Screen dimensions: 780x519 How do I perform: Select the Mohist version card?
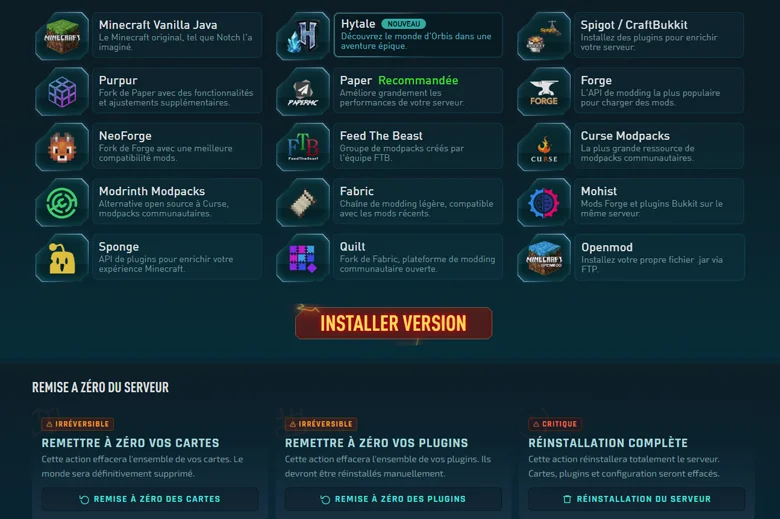659,202
